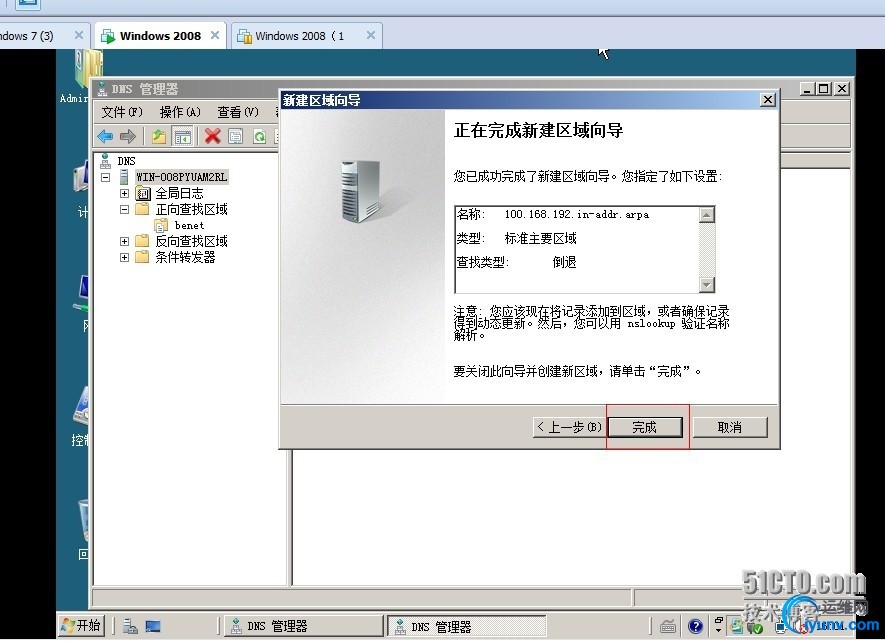Click the red Delete X toolbar icon
Screen dimensions: 885x641
coord(213,136)
